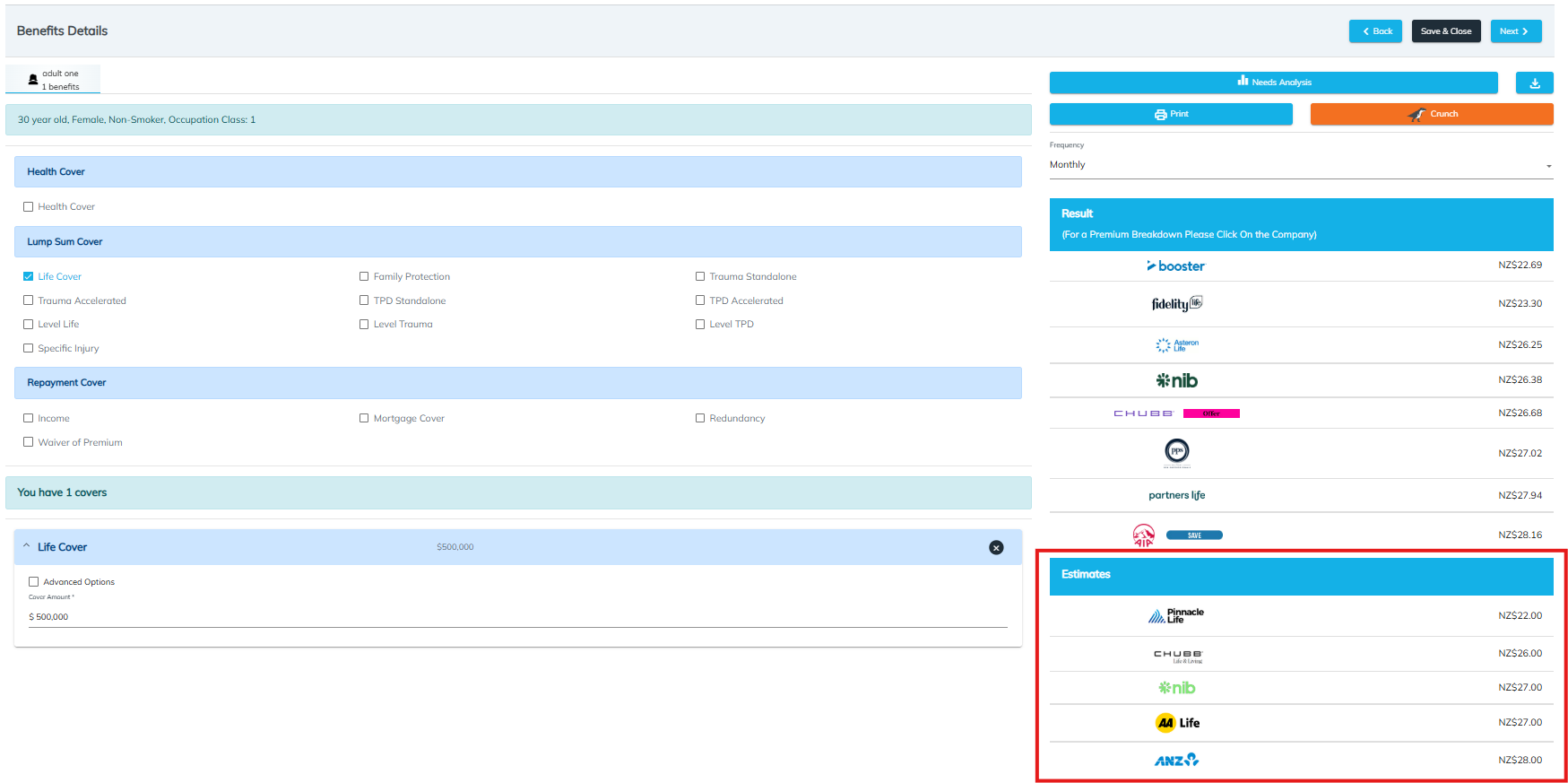Enable the Level Life checkbox

pyautogui.click(x=29, y=324)
